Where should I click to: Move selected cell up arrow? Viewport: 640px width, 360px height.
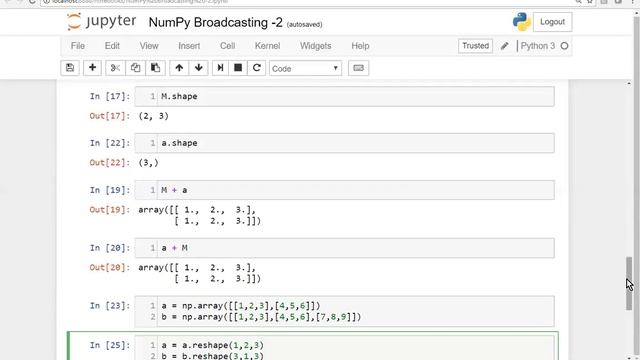179,68
